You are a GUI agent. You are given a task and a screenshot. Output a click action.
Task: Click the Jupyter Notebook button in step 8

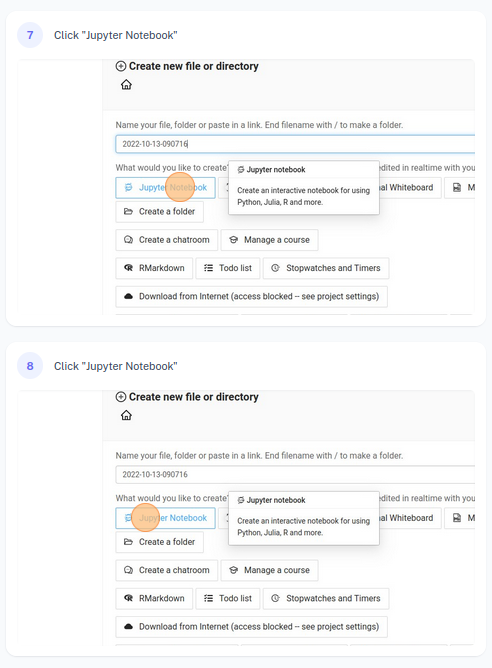tap(165, 518)
